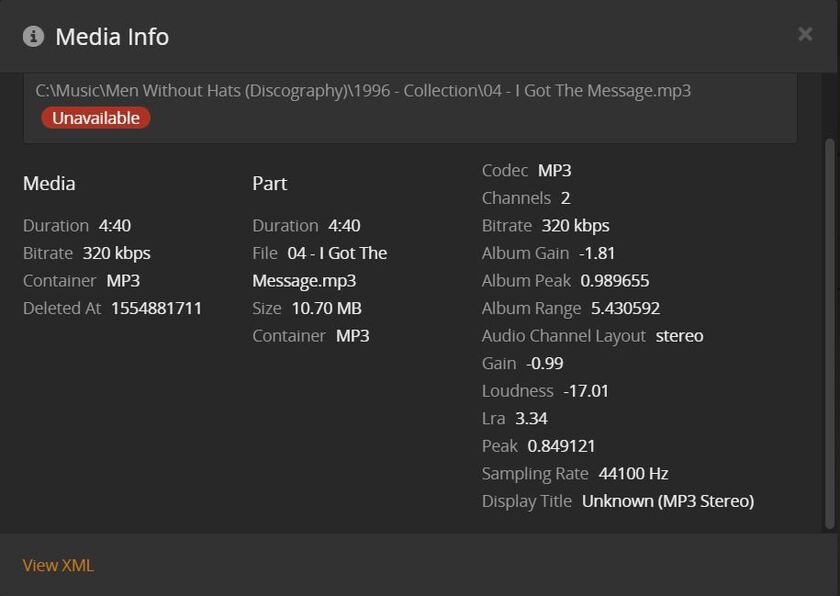This screenshot has width=840, height=596.
Task: Click the info icon beside Media Info
Action: [33, 37]
